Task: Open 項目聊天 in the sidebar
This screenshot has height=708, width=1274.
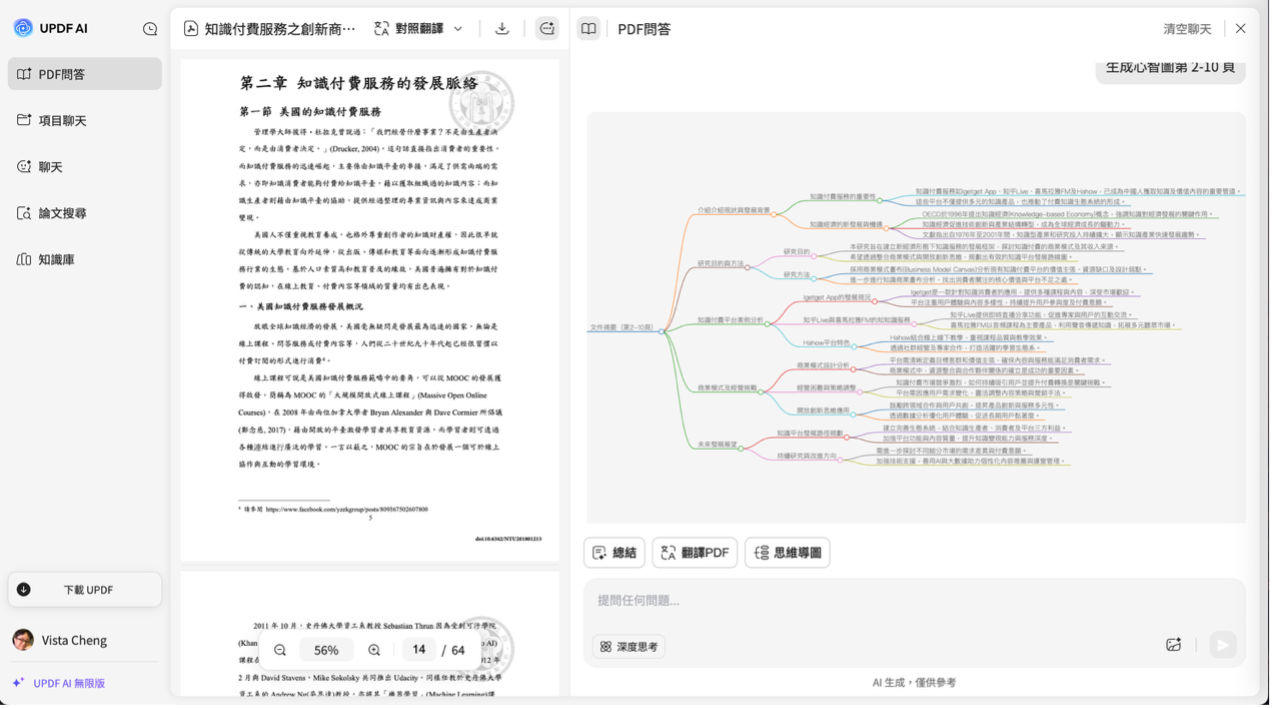Action: (x=85, y=120)
